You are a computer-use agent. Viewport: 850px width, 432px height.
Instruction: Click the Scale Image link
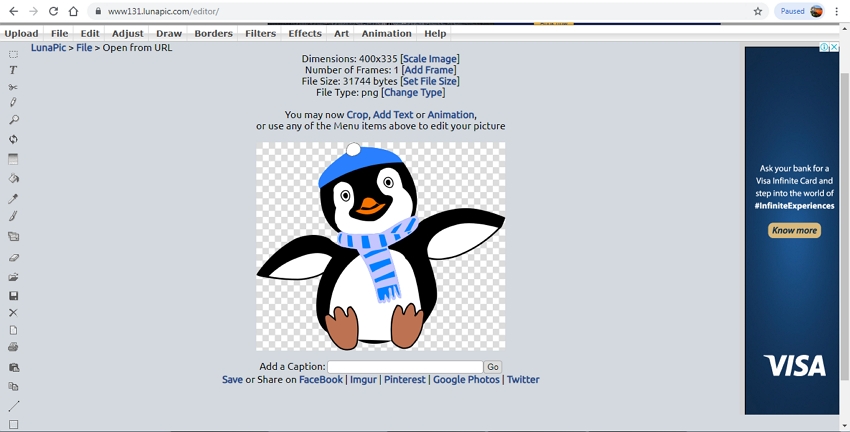point(430,59)
